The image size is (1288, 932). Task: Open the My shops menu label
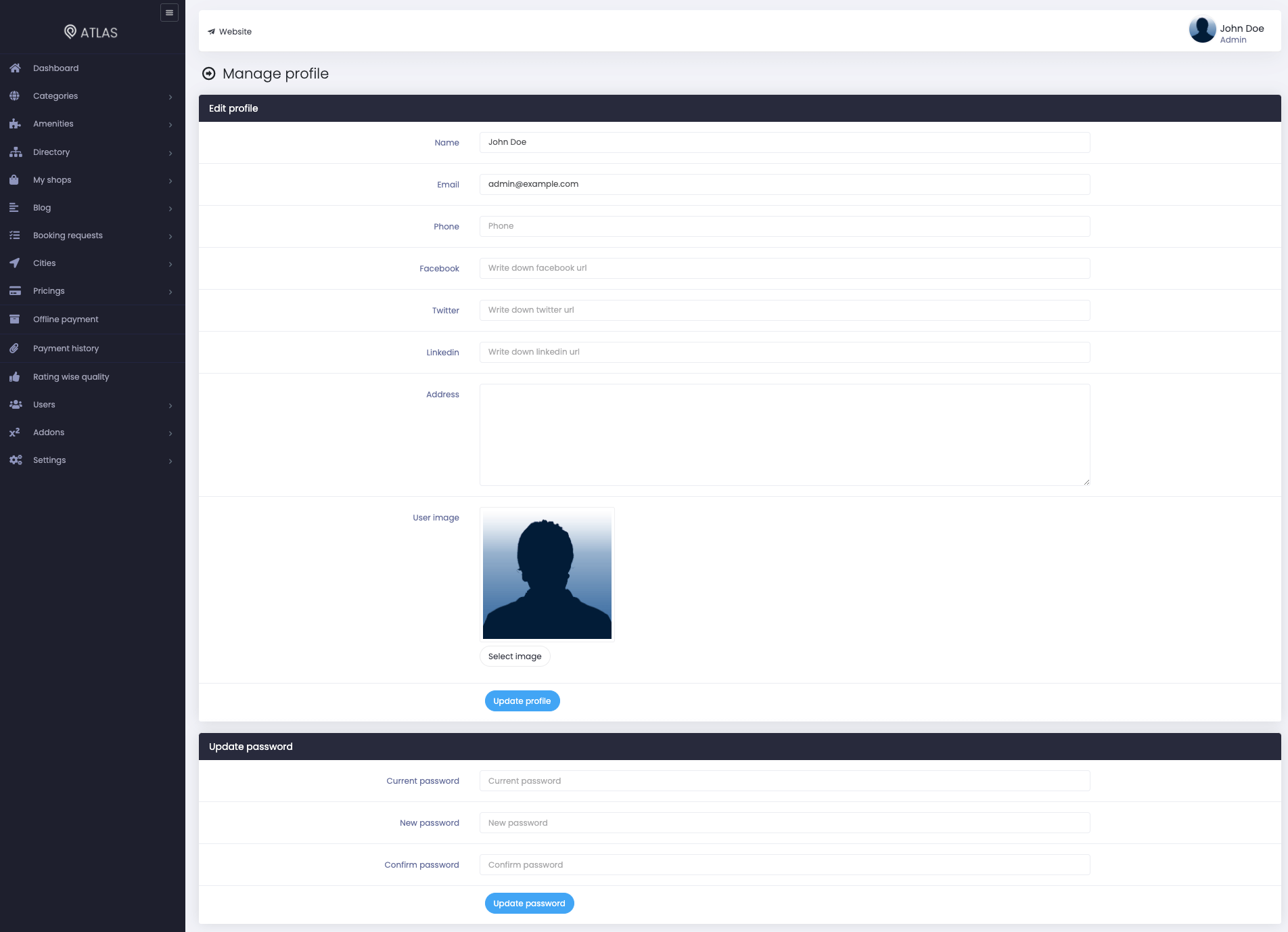click(52, 180)
